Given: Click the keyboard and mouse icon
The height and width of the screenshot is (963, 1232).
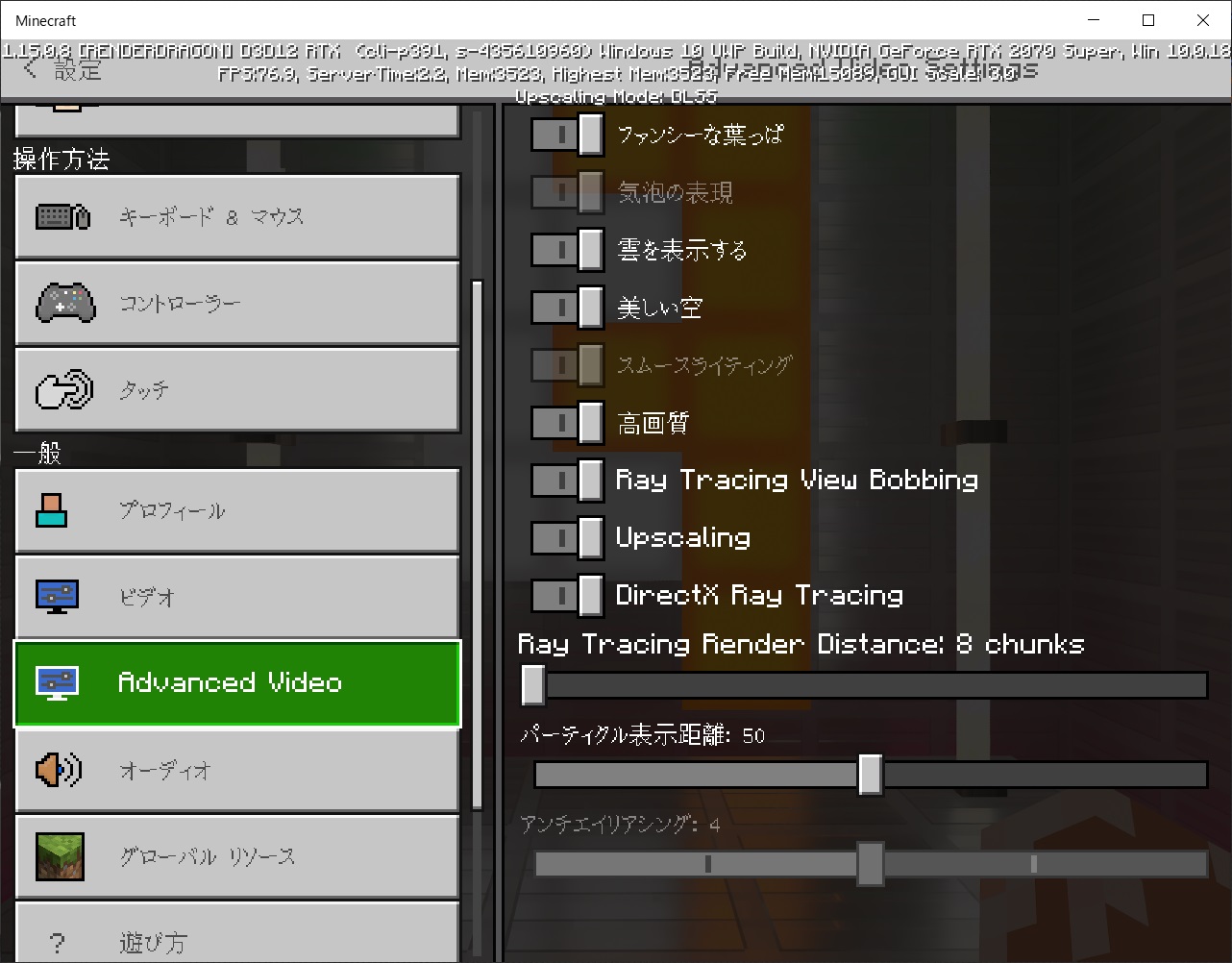Looking at the screenshot, I should click(x=63, y=216).
